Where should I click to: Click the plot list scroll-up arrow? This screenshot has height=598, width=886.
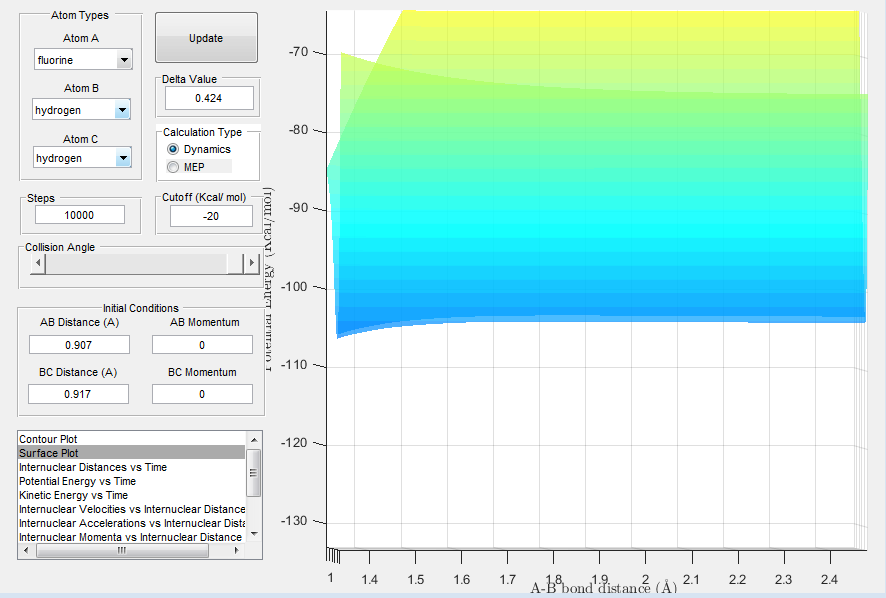pyautogui.click(x=254, y=440)
